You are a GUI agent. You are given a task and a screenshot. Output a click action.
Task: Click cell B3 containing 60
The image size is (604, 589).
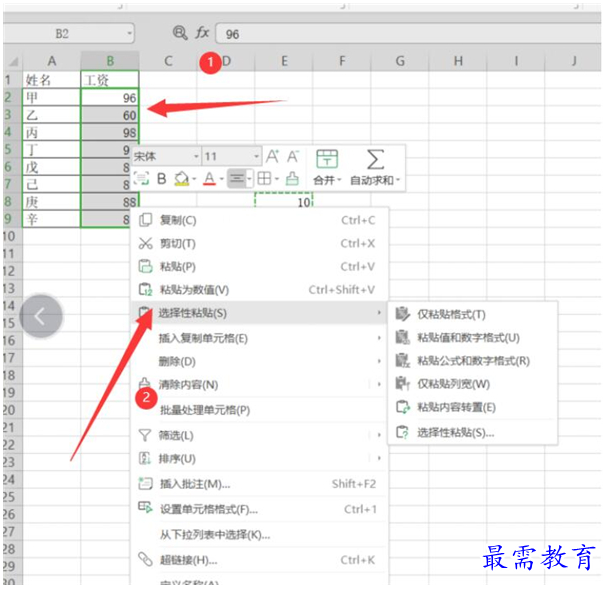coord(110,115)
